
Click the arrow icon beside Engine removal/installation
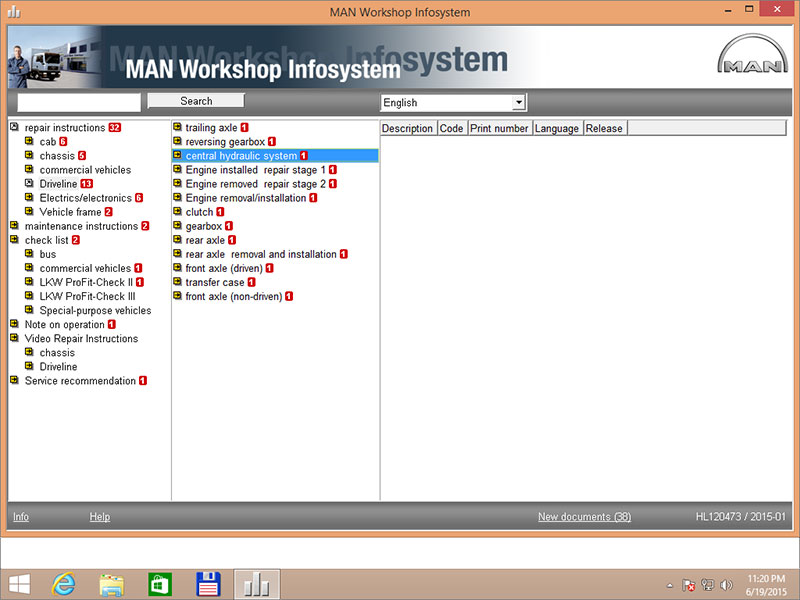[x=178, y=197]
